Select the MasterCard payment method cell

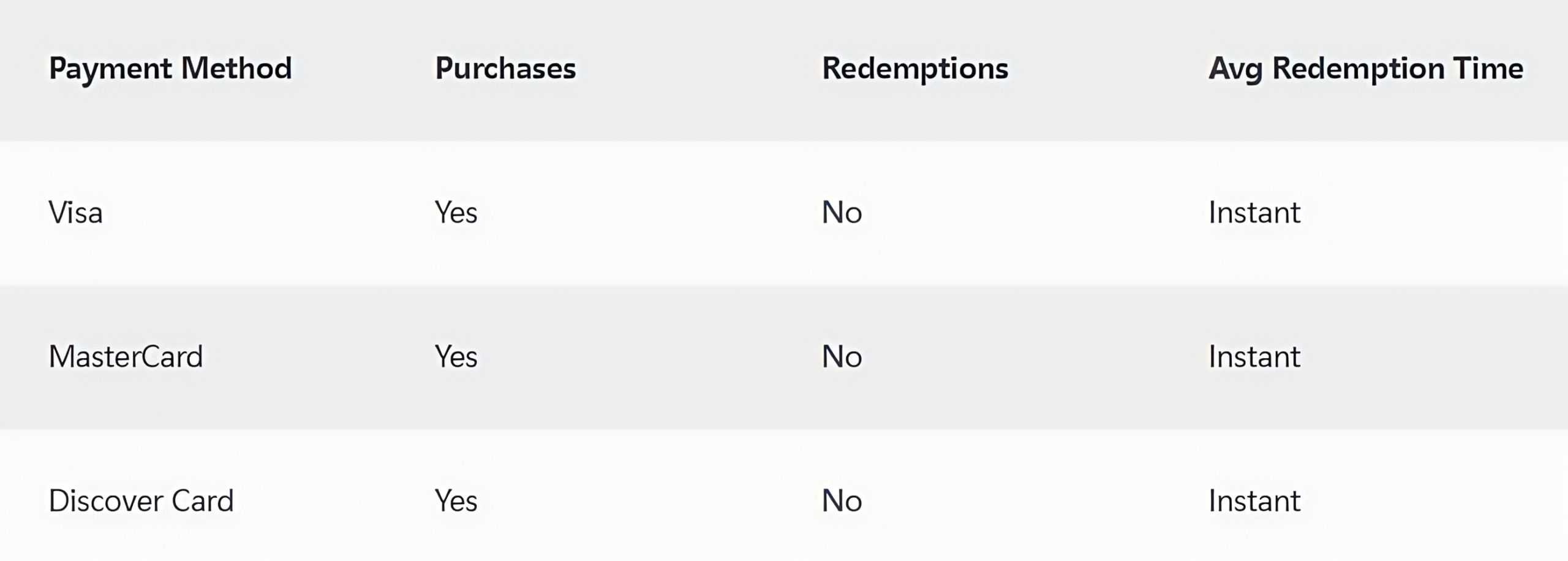[126, 357]
